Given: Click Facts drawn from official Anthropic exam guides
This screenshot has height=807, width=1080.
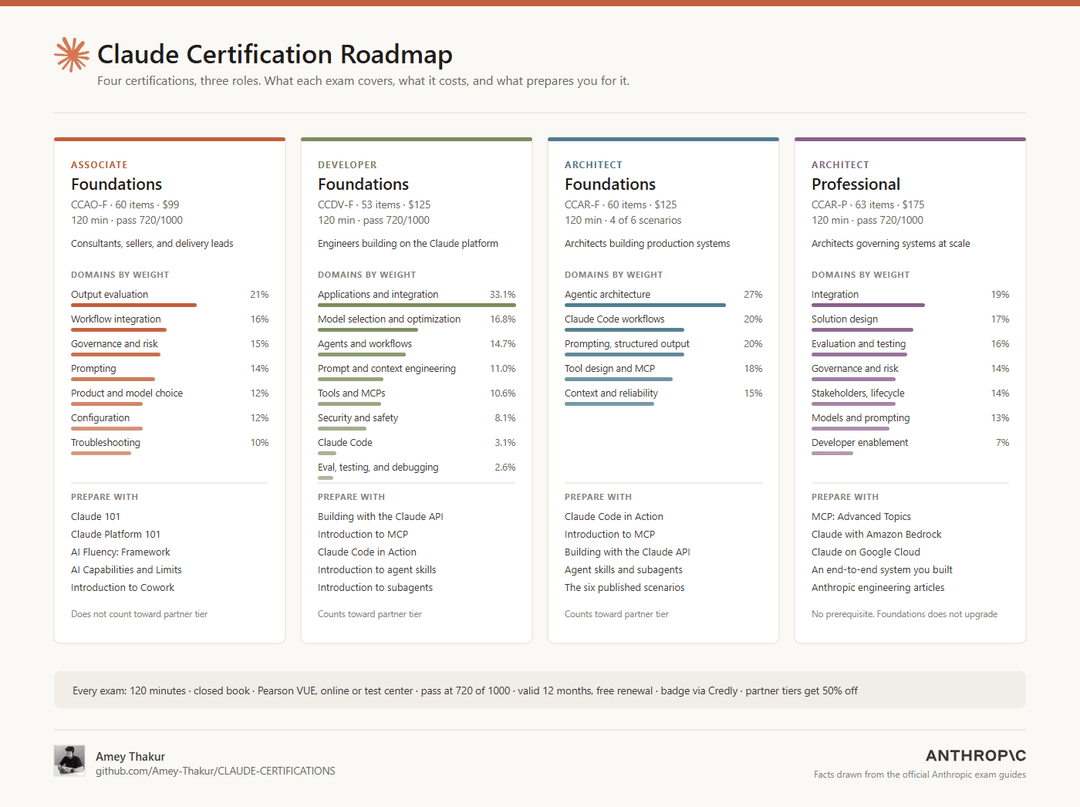Looking at the screenshot, I should click(x=920, y=775).
